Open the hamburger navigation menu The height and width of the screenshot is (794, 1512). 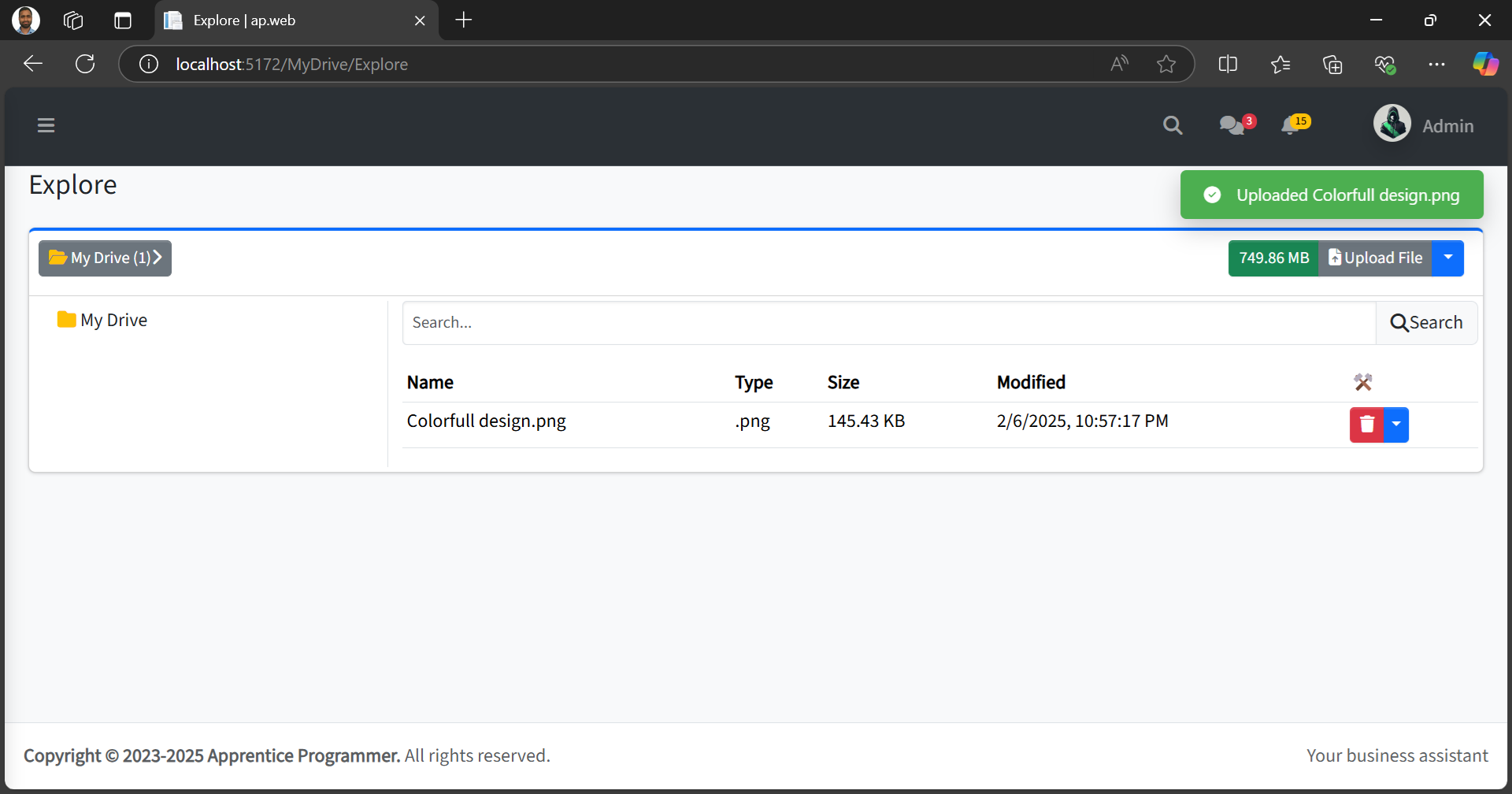pos(46,125)
